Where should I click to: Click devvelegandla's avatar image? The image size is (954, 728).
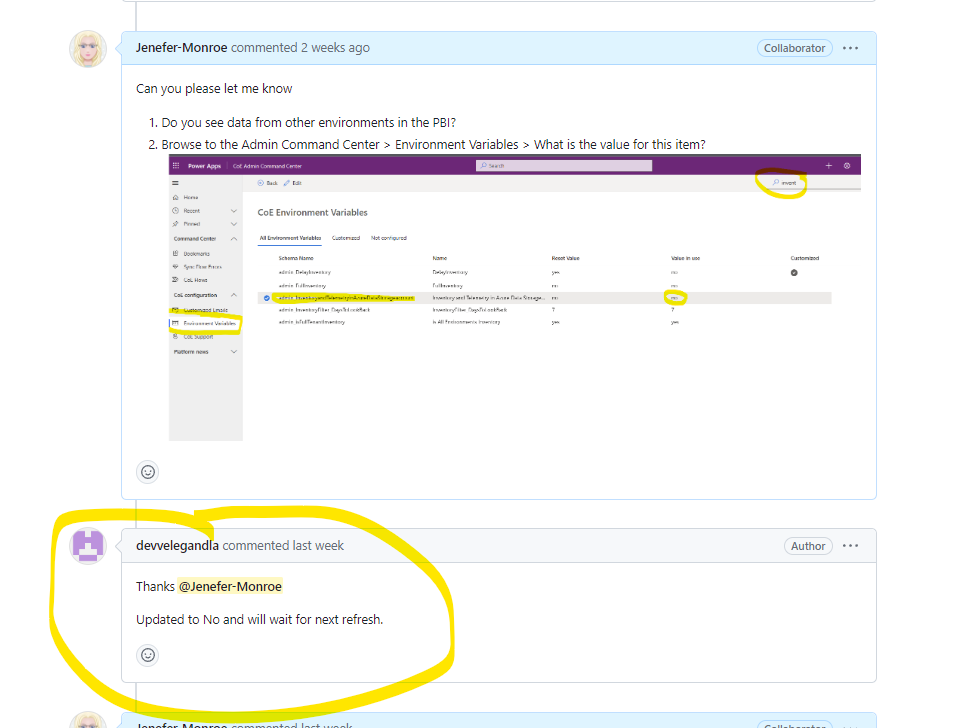click(88, 545)
